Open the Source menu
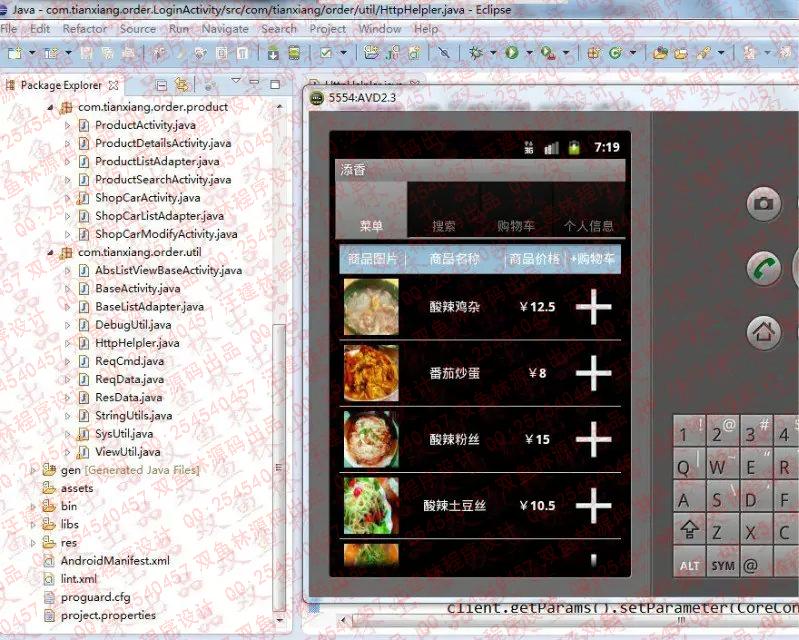The width and height of the screenshot is (799, 640). click(x=138, y=29)
